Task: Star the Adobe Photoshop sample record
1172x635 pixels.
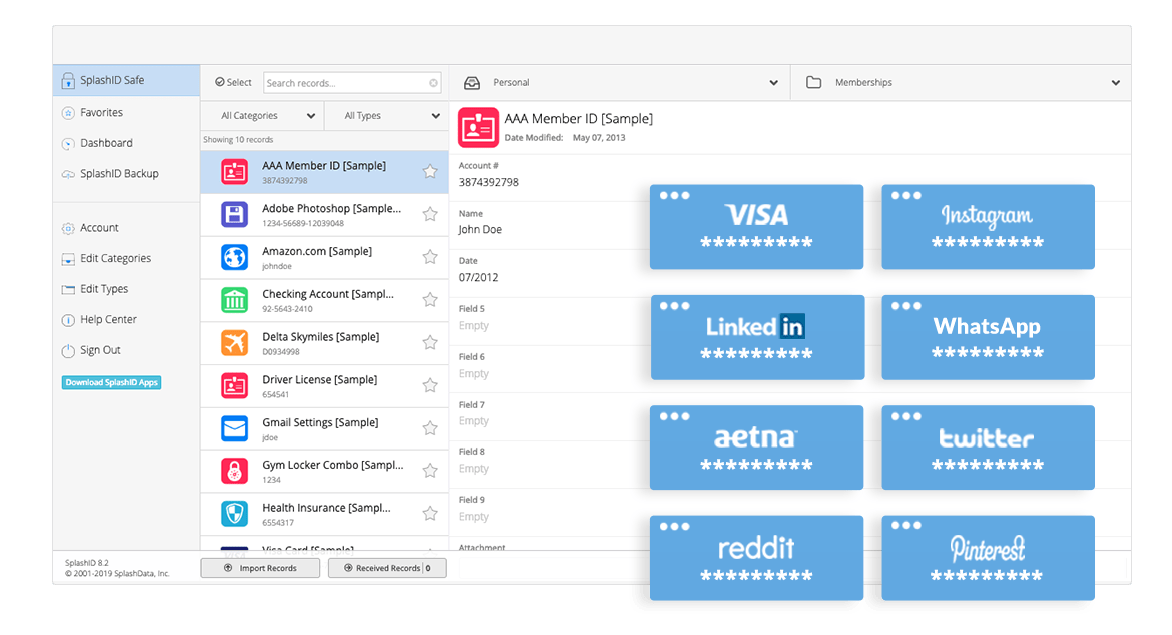Action: [x=430, y=214]
